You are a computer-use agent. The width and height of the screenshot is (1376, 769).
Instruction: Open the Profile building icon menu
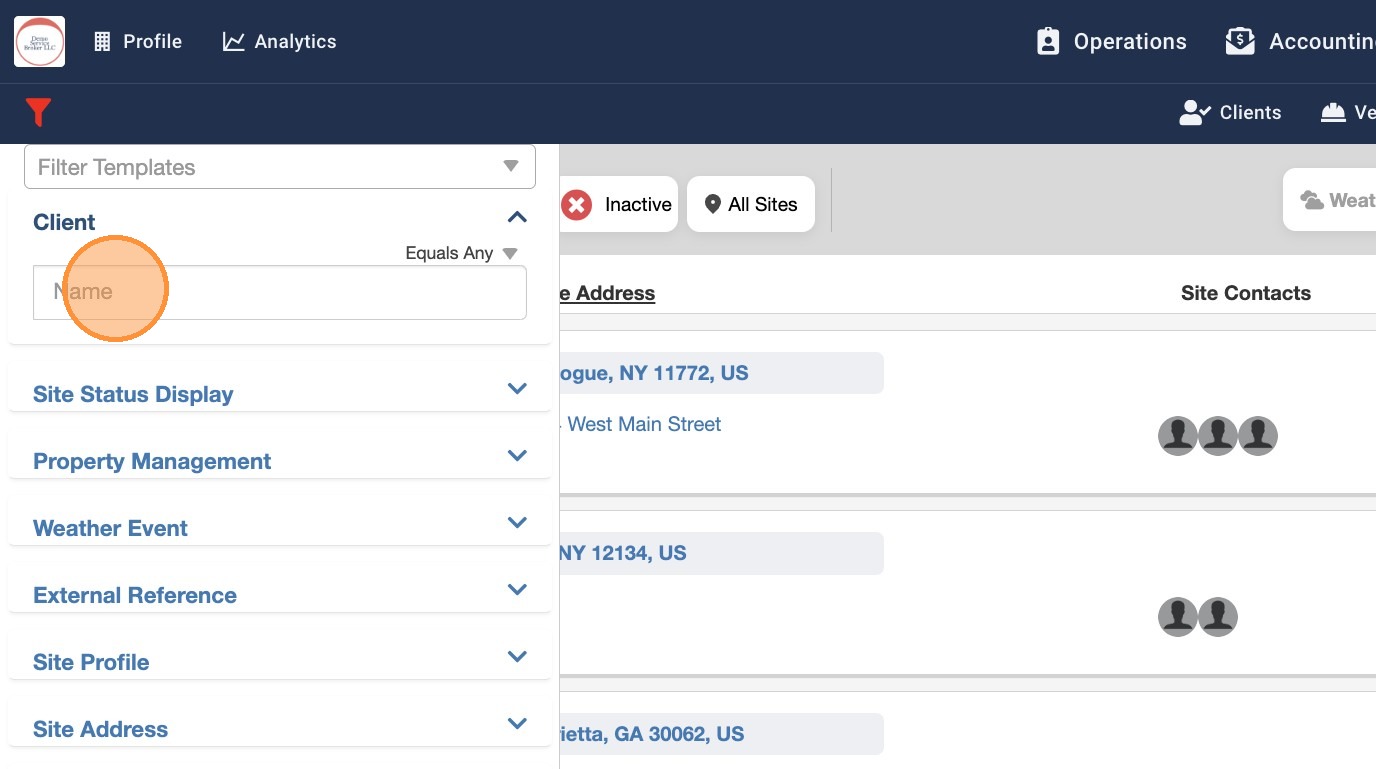click(102, 41)
